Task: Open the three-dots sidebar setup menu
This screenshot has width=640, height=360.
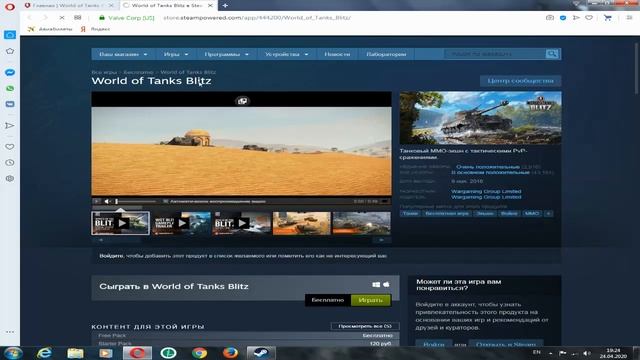Action: (10, 332)
